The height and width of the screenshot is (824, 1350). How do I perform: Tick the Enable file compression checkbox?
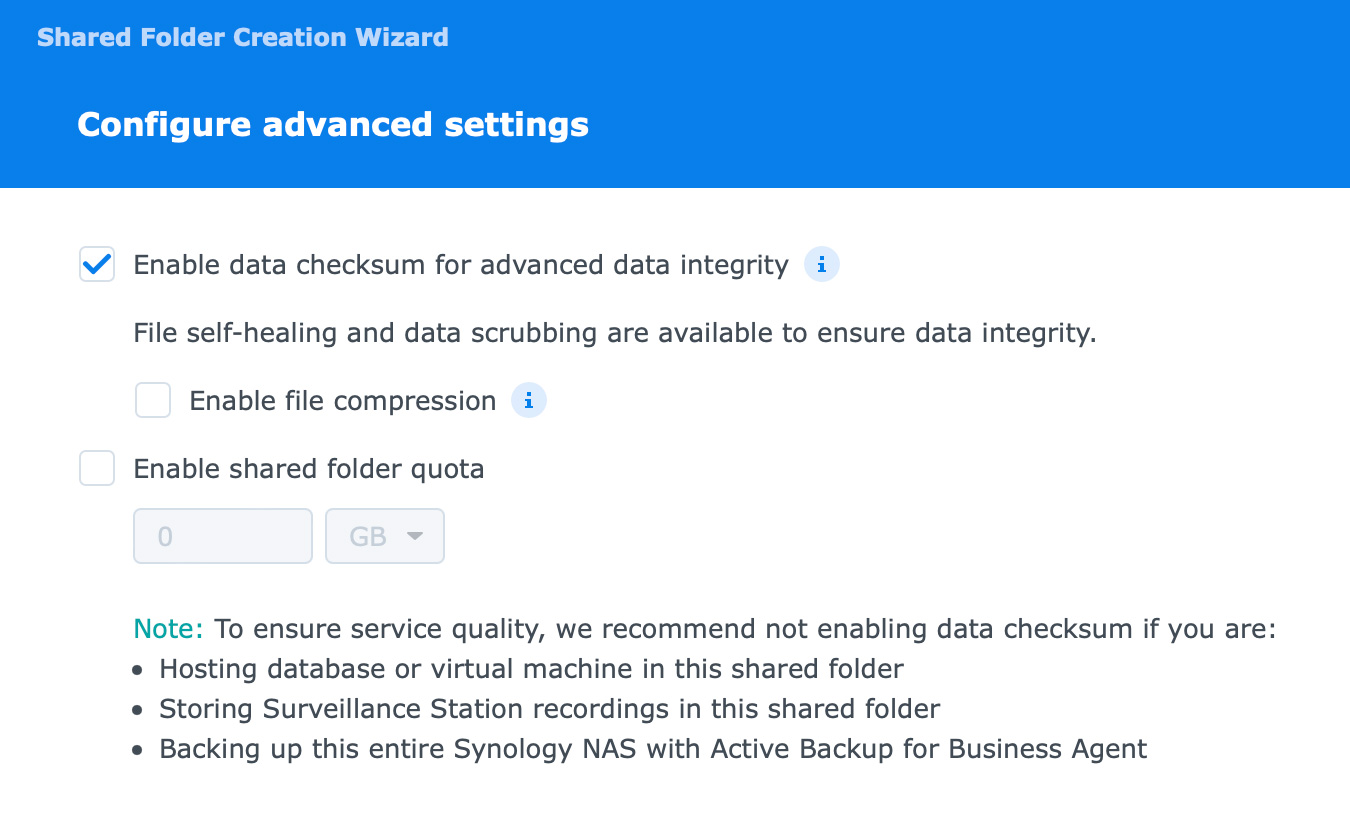coord(153,401)
